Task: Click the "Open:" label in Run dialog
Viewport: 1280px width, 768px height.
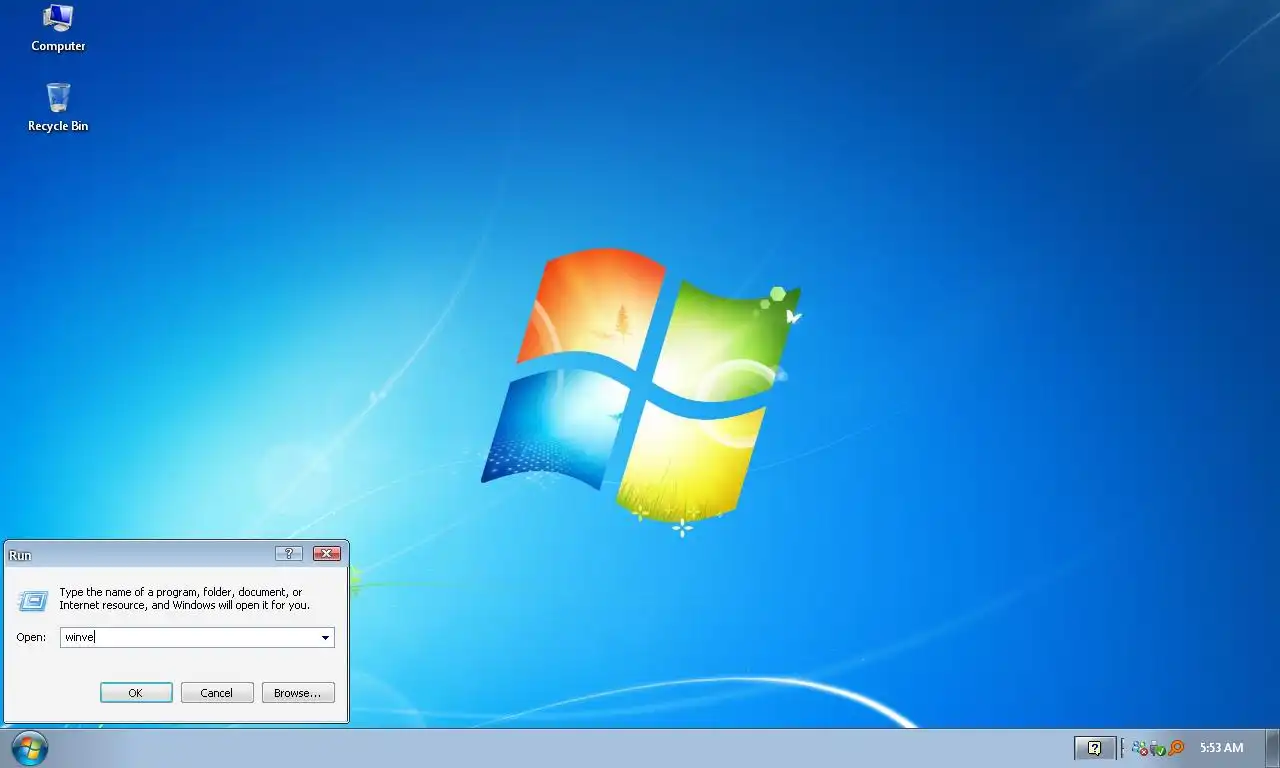Action: pos(31,637)
